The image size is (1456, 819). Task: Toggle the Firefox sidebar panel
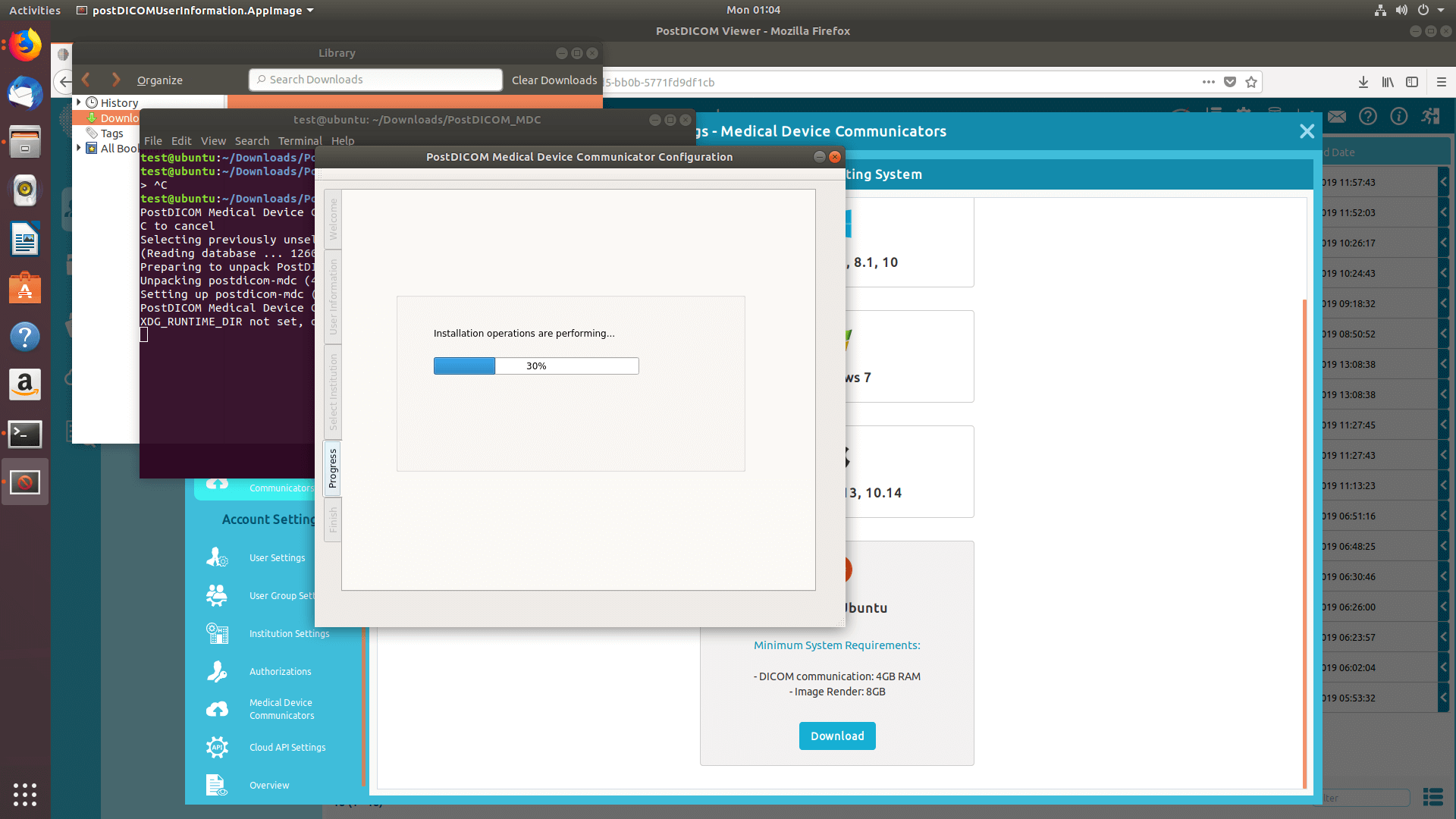(1412, 82)
